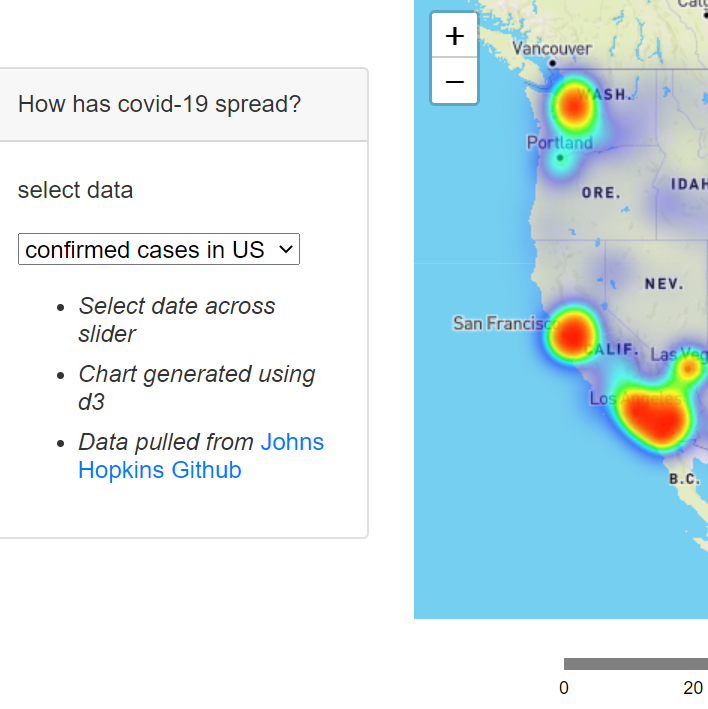Screen dimensions: 708x709
Task: Click the Vancouver city dot marker
Action: pyautogui.click(x=552, y=63)
